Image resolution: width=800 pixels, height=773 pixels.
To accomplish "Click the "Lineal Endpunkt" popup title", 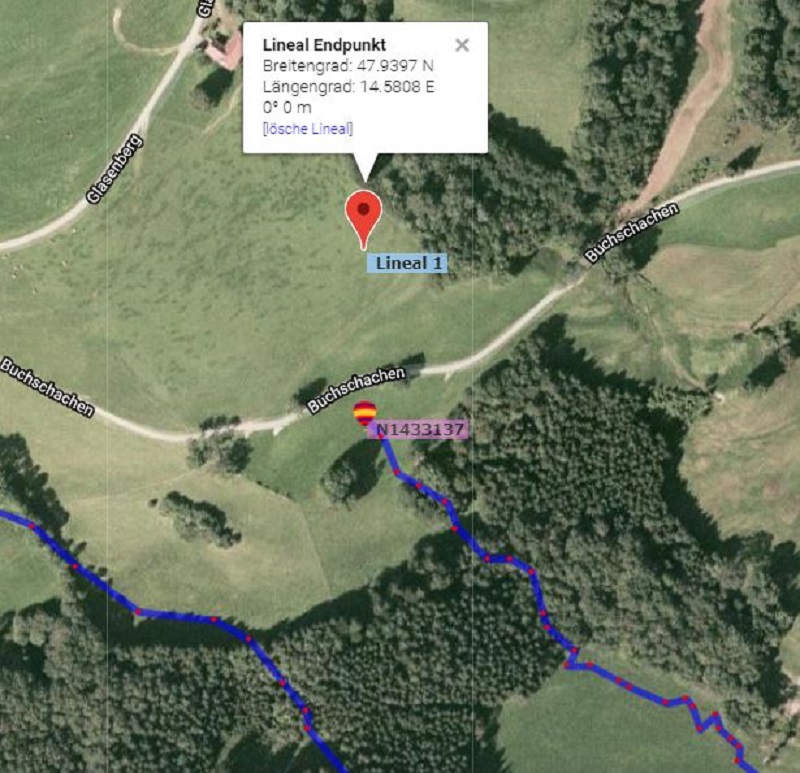I will tap(324, 45).
